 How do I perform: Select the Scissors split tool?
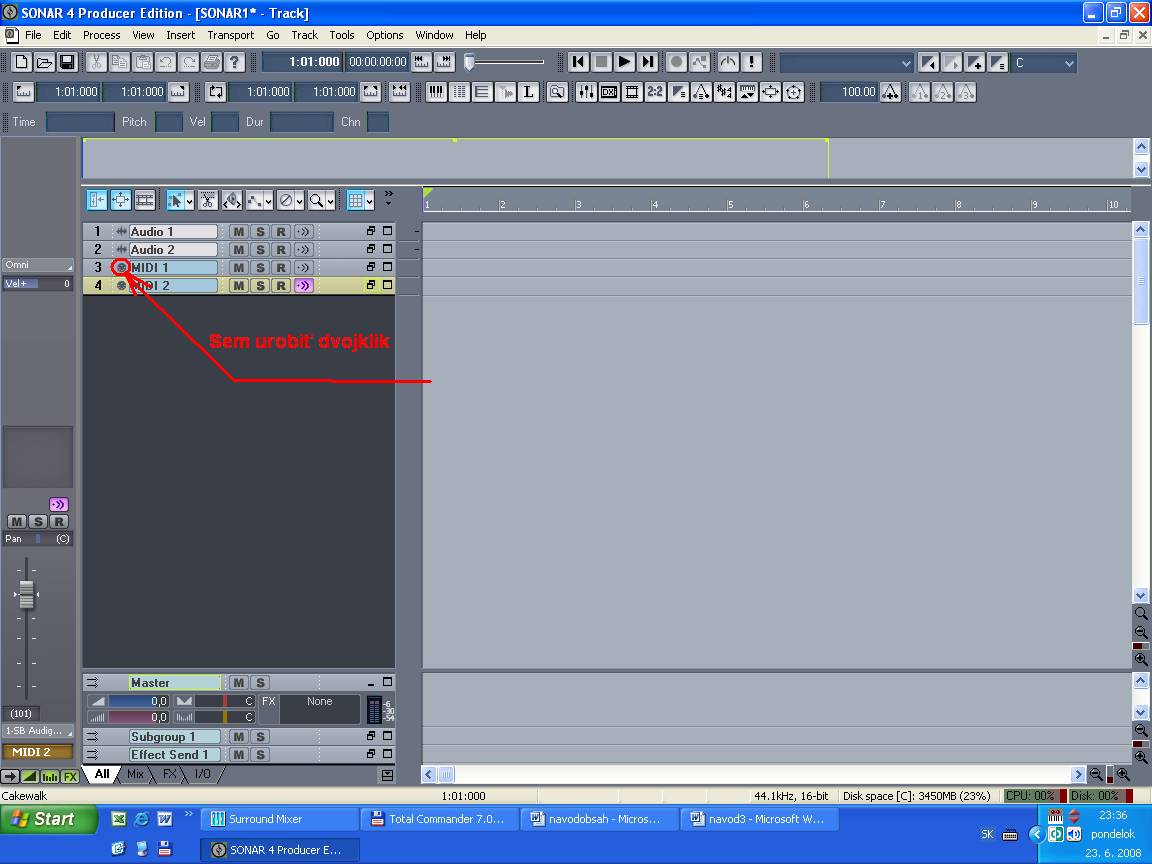coord(208,200)
